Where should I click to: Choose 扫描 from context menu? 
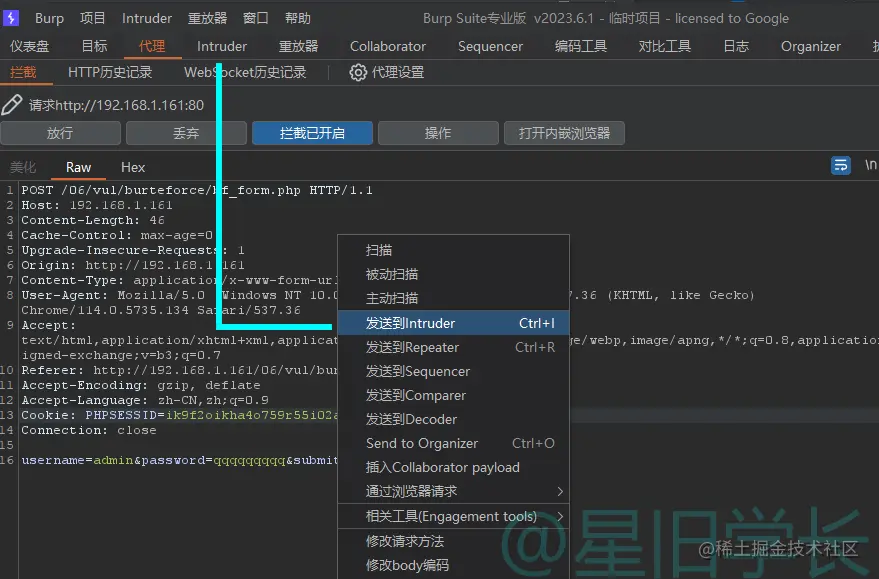coord(454,250)
